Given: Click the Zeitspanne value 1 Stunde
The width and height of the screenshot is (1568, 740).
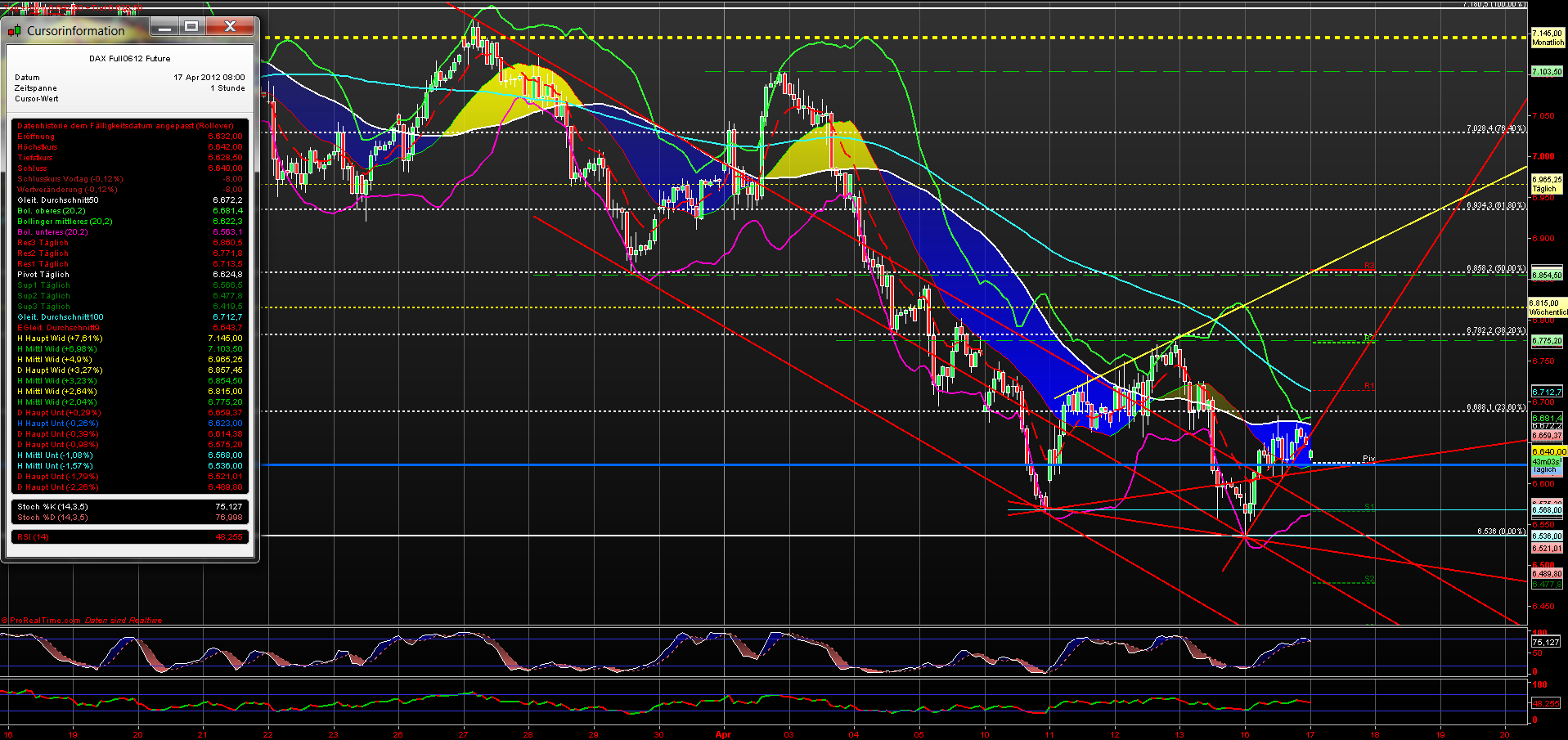Looking at the screenshot, I should pos(227,88).
